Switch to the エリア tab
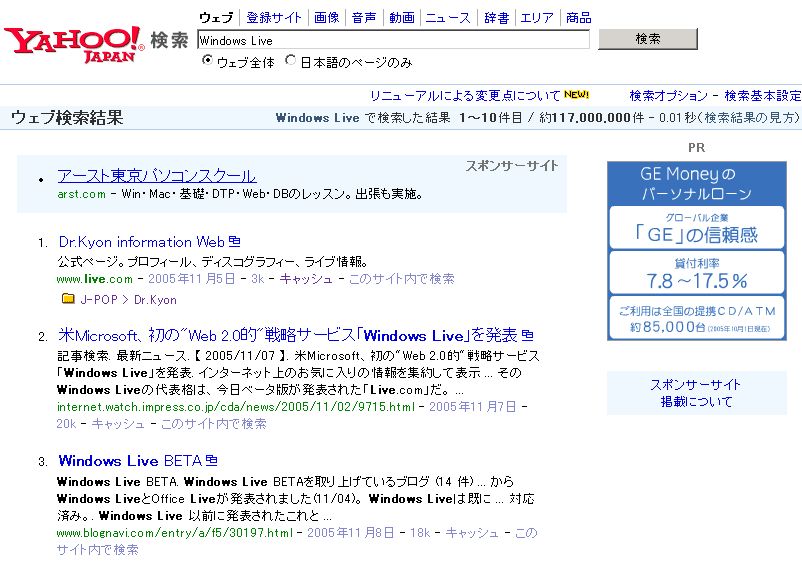This screenshot has width=802, height=565. pos(537,18)
